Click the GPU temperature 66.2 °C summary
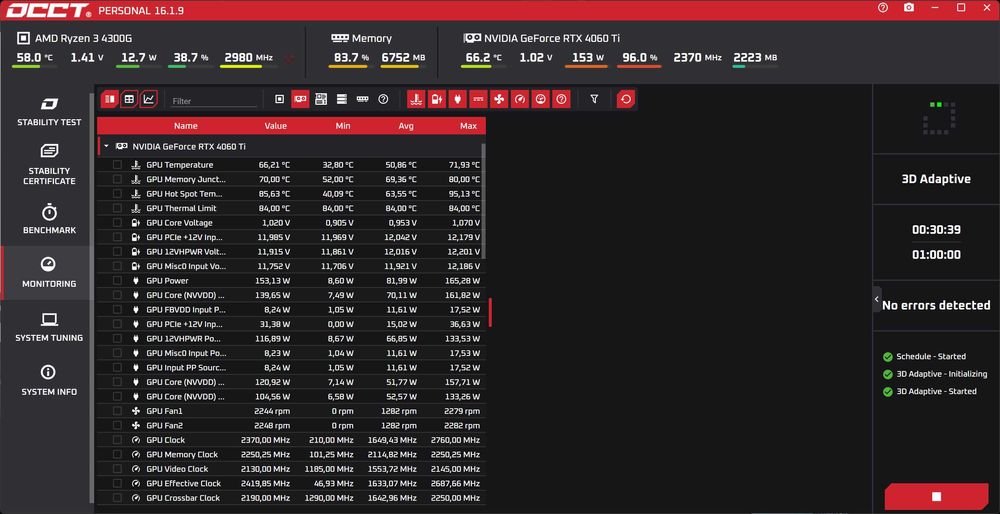This screenshot has height=514, width=1000. 482,57
